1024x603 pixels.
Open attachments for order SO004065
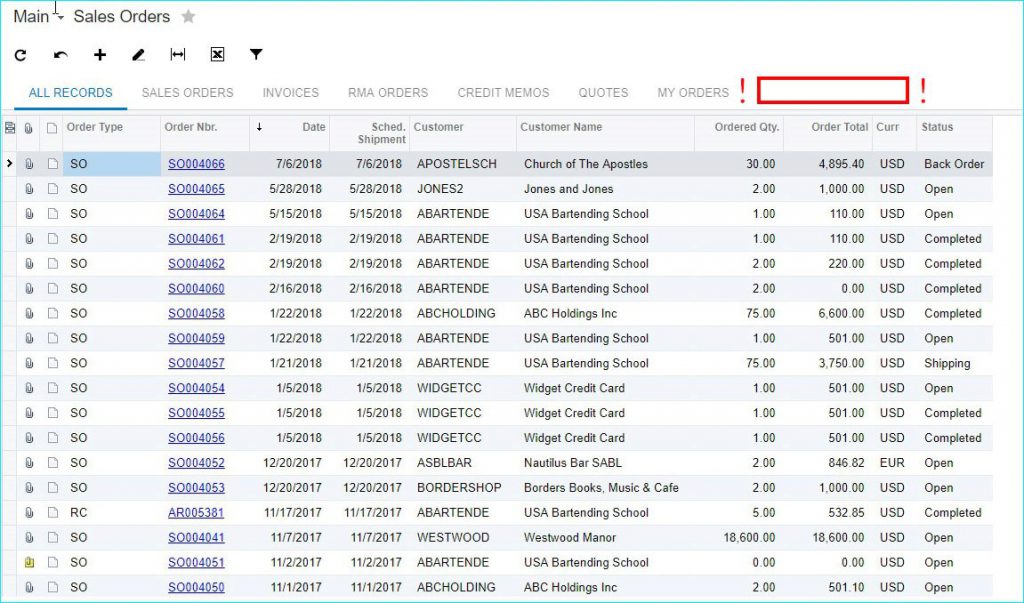coord(29,189)
